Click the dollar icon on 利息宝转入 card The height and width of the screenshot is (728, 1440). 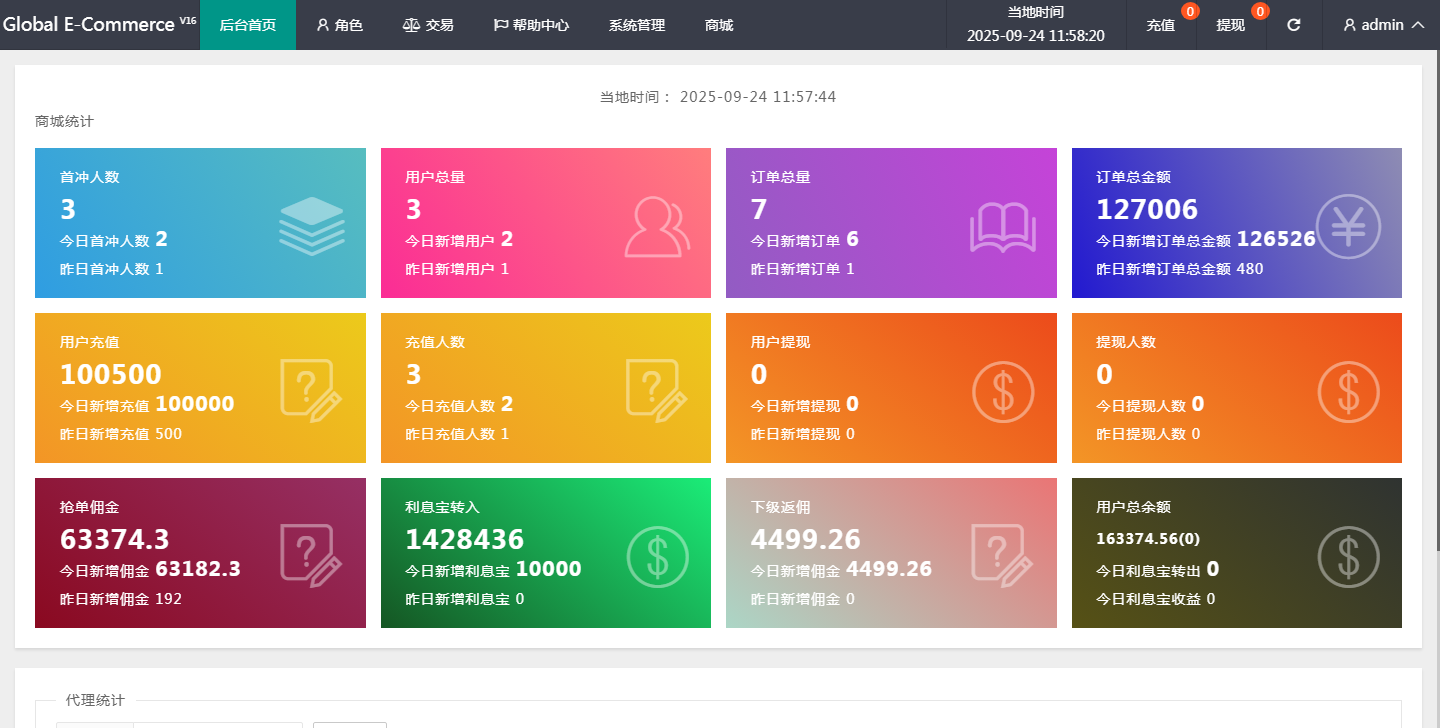[x=657, y=555]
